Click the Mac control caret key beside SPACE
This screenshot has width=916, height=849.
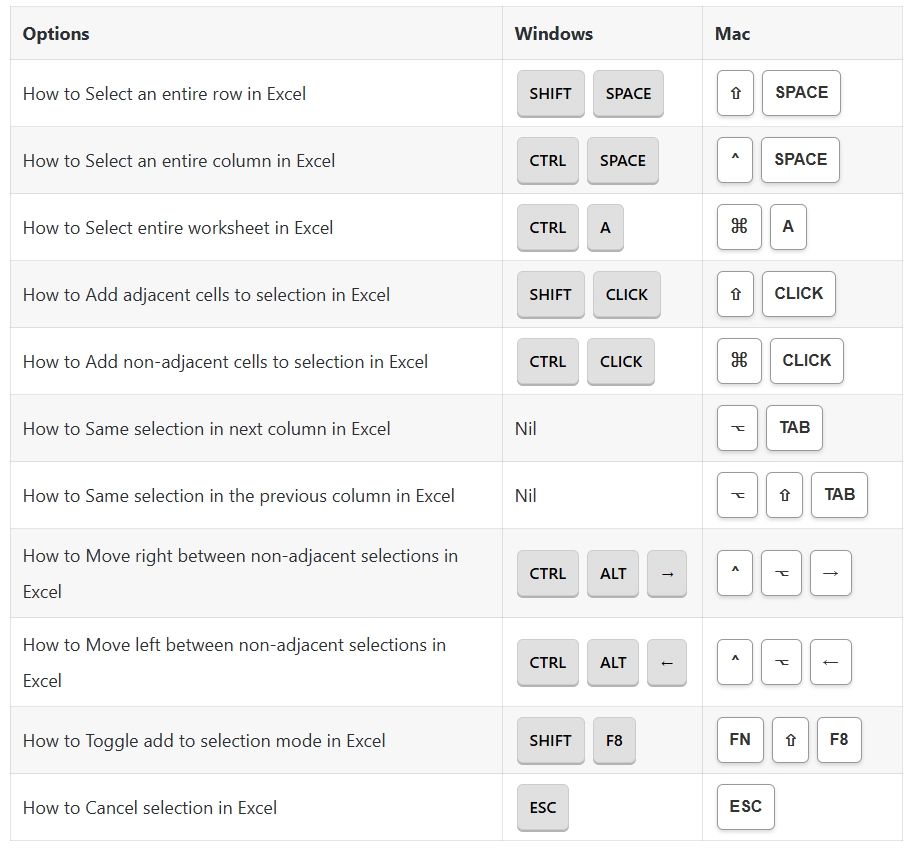coord(735,160)
